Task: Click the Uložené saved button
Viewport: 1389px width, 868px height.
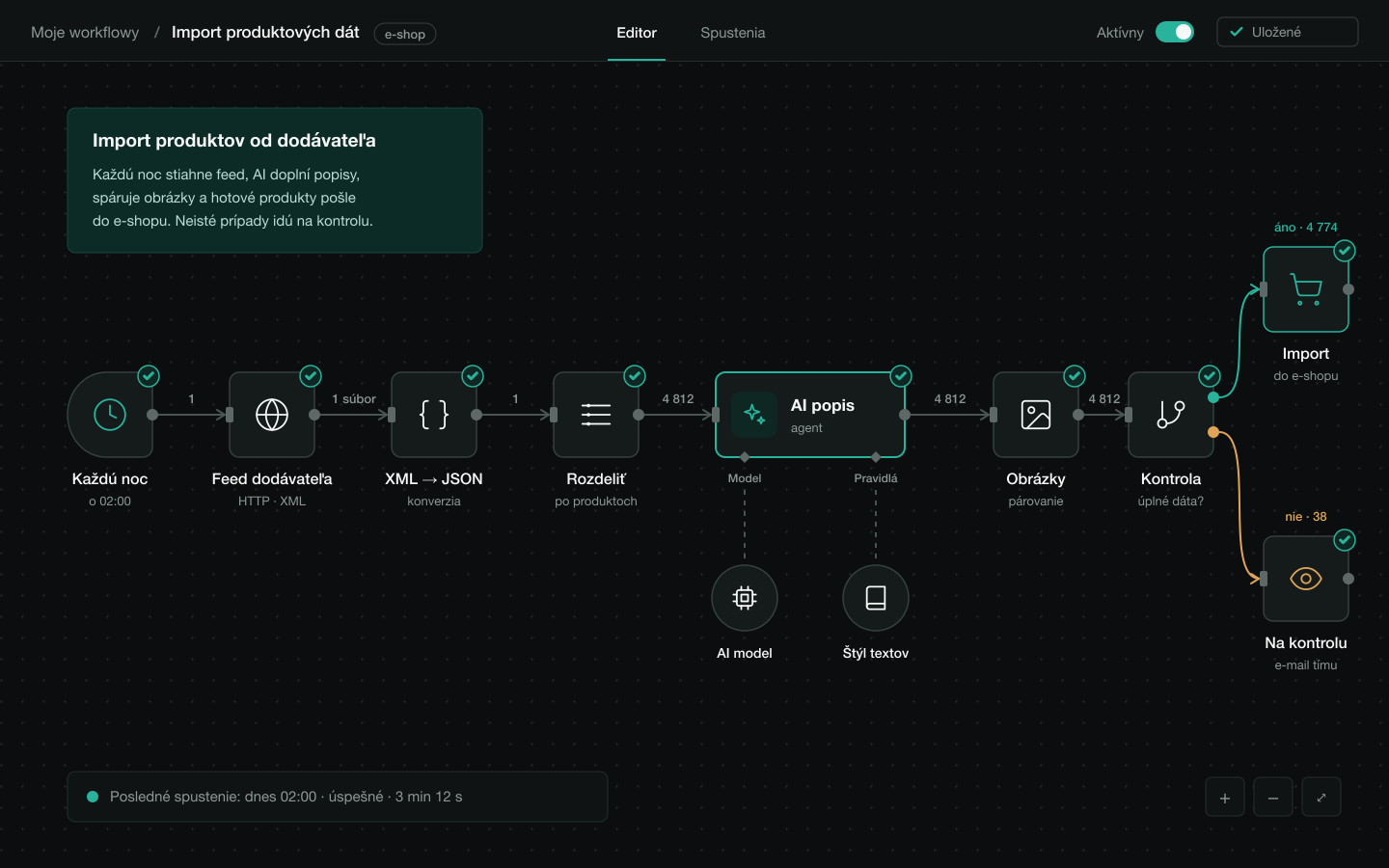Action: pyautogui.click(x=1288, y=32)
